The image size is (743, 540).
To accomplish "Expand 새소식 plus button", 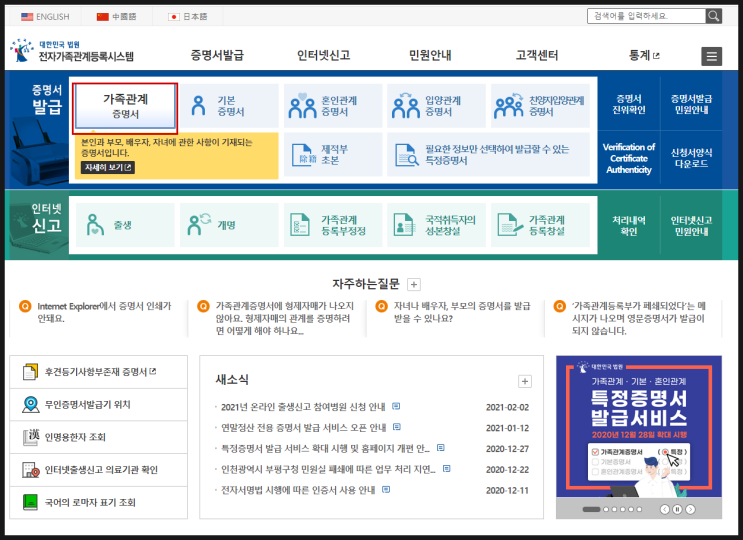I will [525, 381].
